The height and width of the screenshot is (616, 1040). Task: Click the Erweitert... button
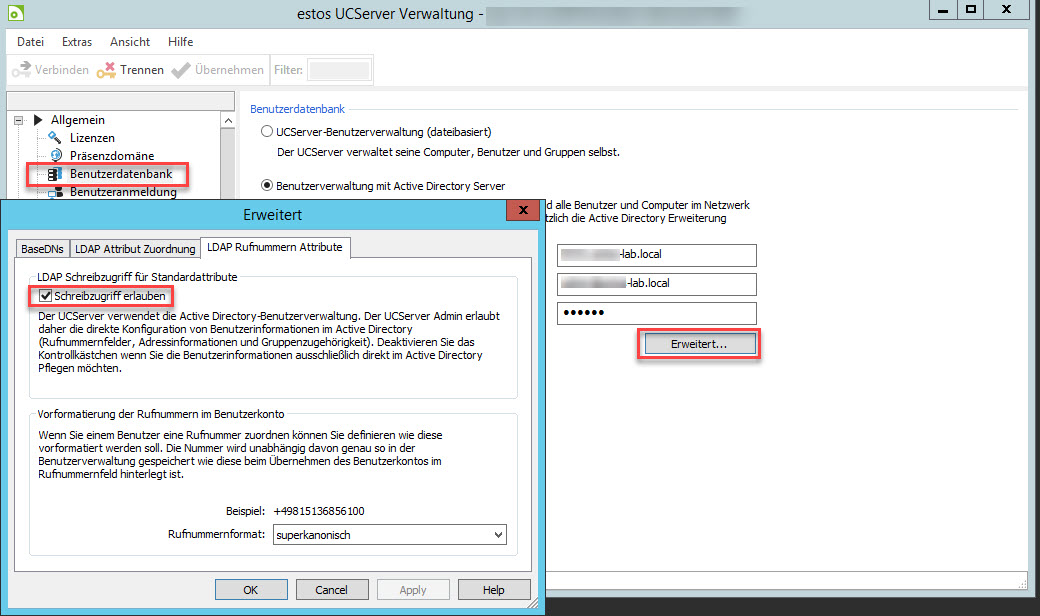pyautogui.click(x=699, y=343)
